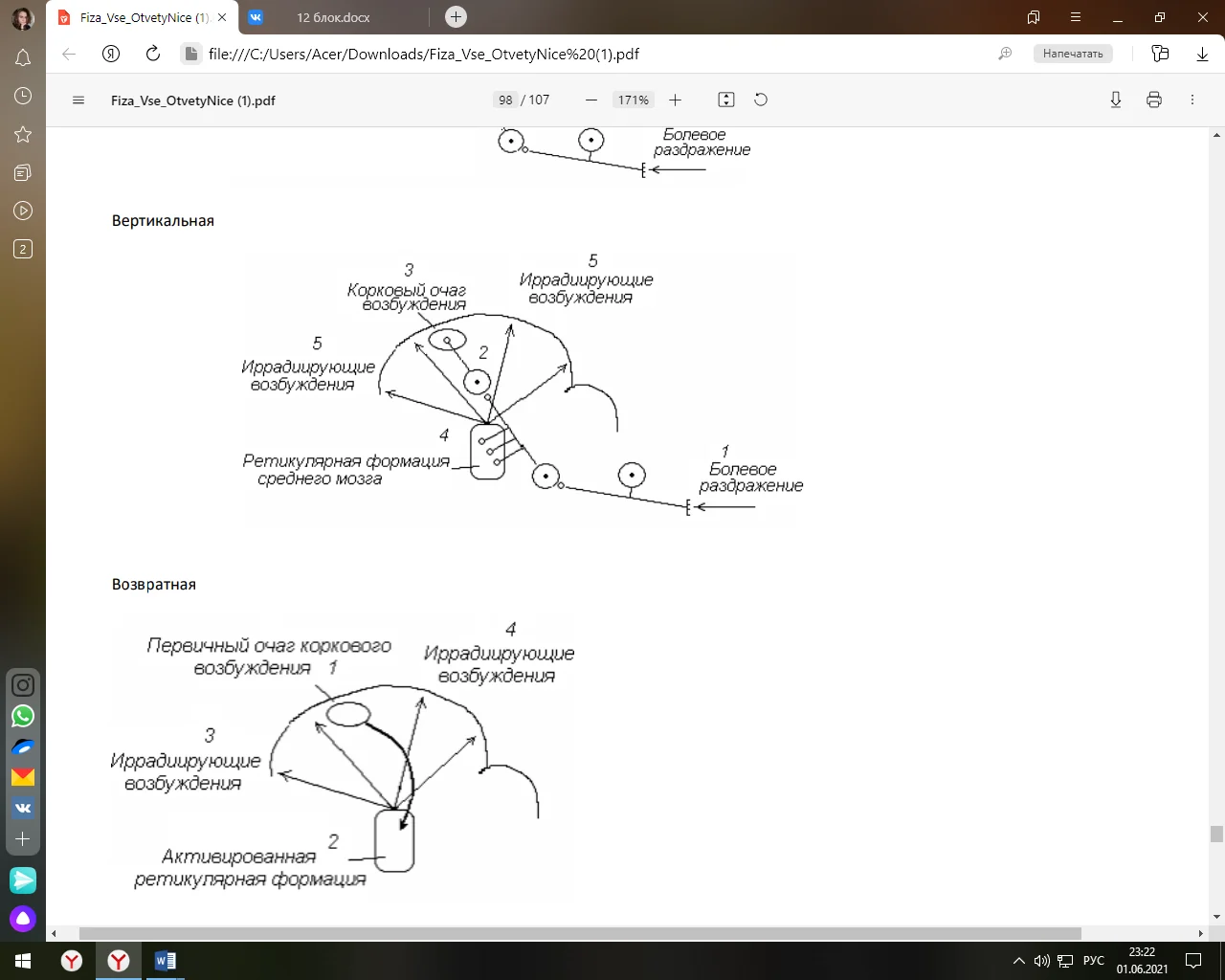Open browser downloads arrow in the toolbar

coord(1202,54)
